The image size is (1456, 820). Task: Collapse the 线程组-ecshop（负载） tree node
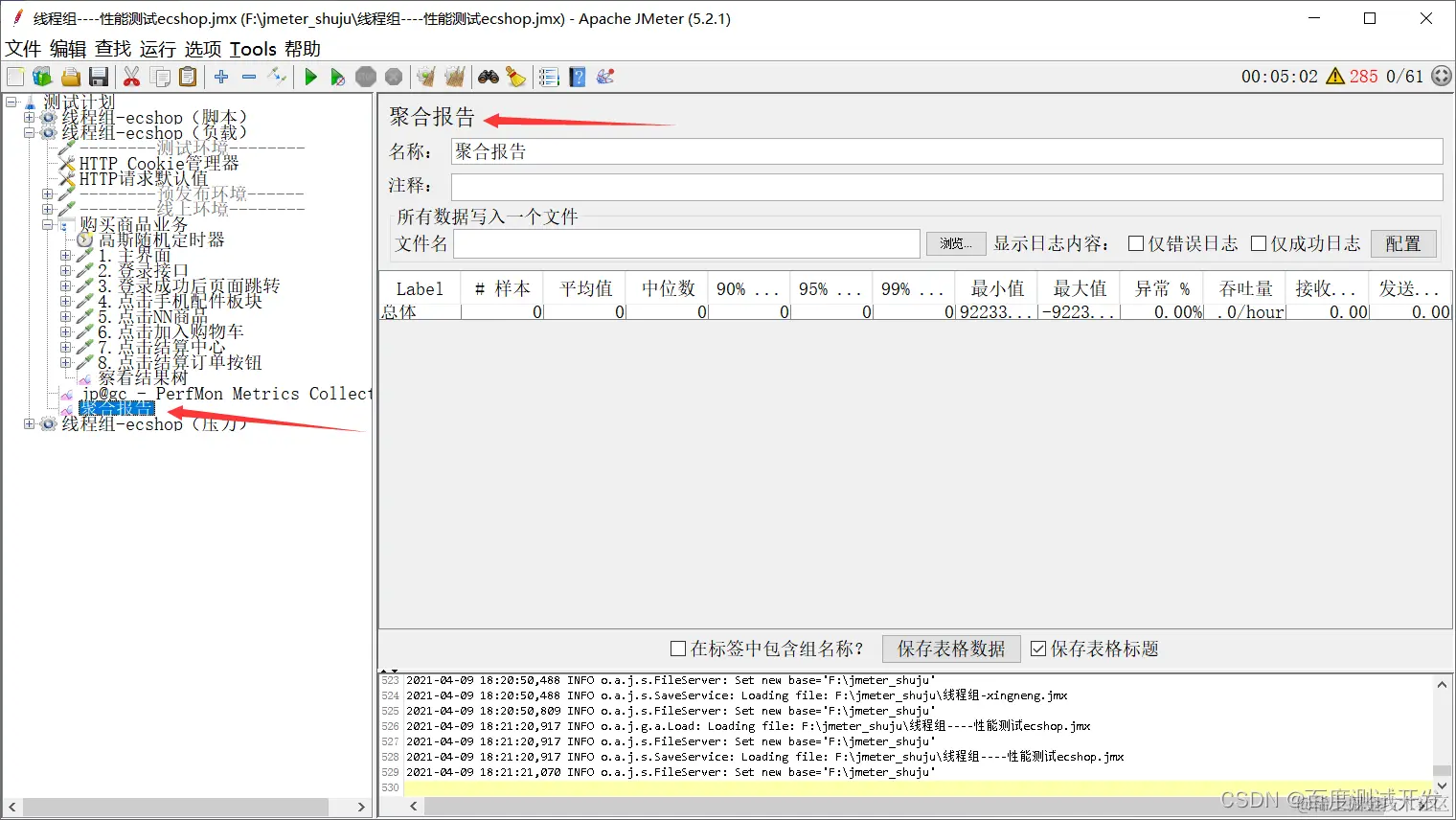[x=29, y=133]
